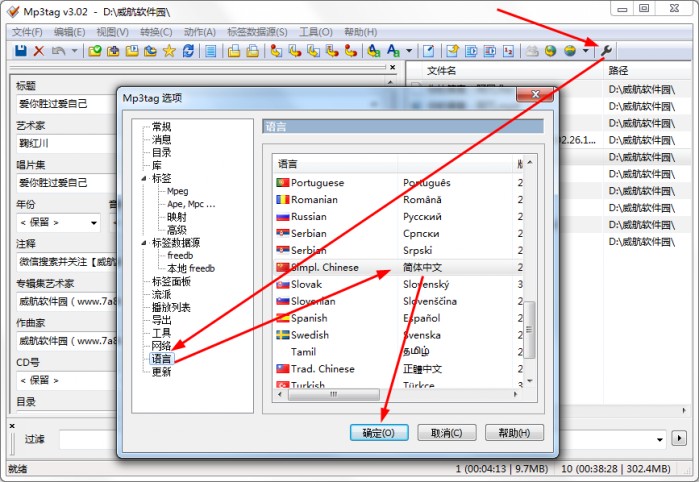Close the tag panel with its small x

coord(392,67)
